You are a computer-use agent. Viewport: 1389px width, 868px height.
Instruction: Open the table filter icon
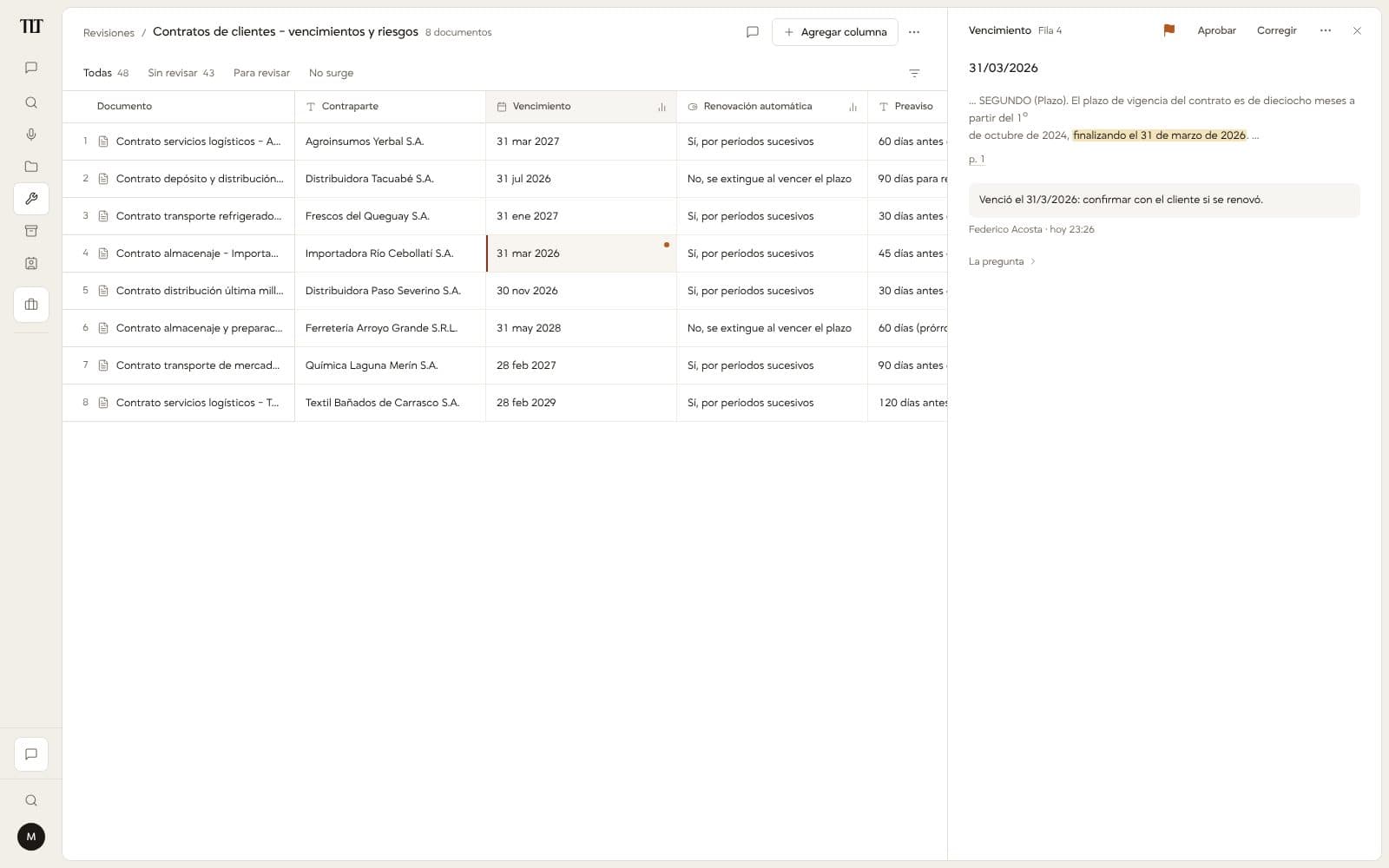(914, 73)
